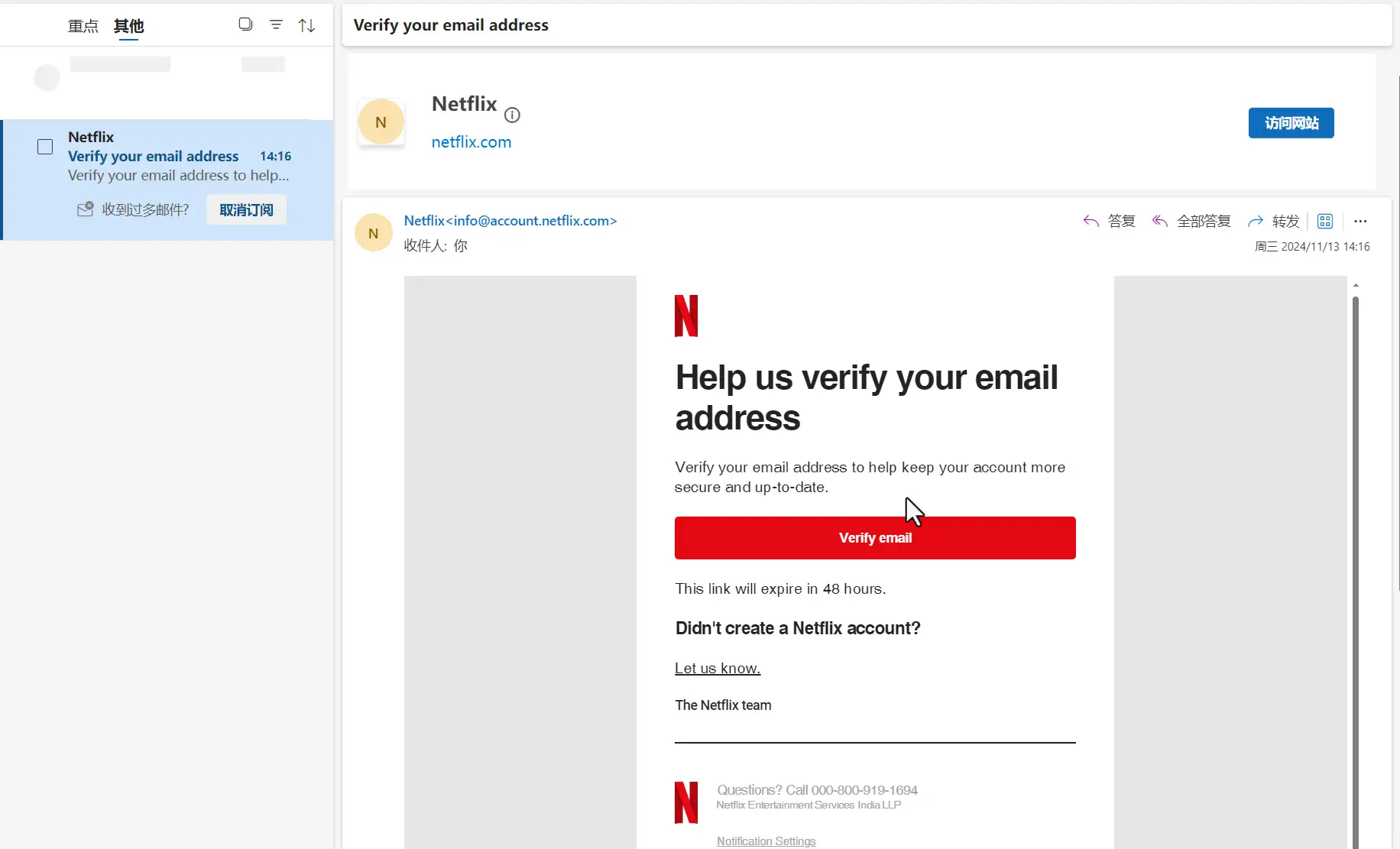Click the Let us know link
The height and width of the screenshot is (849, 1400).
[718, 668]
